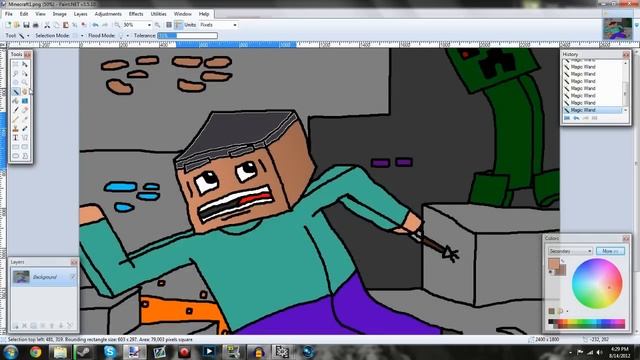The width and height of the screenshot is (640, 360).
Task: Select the Move Selection tool
Action: (x=25, y=73)
